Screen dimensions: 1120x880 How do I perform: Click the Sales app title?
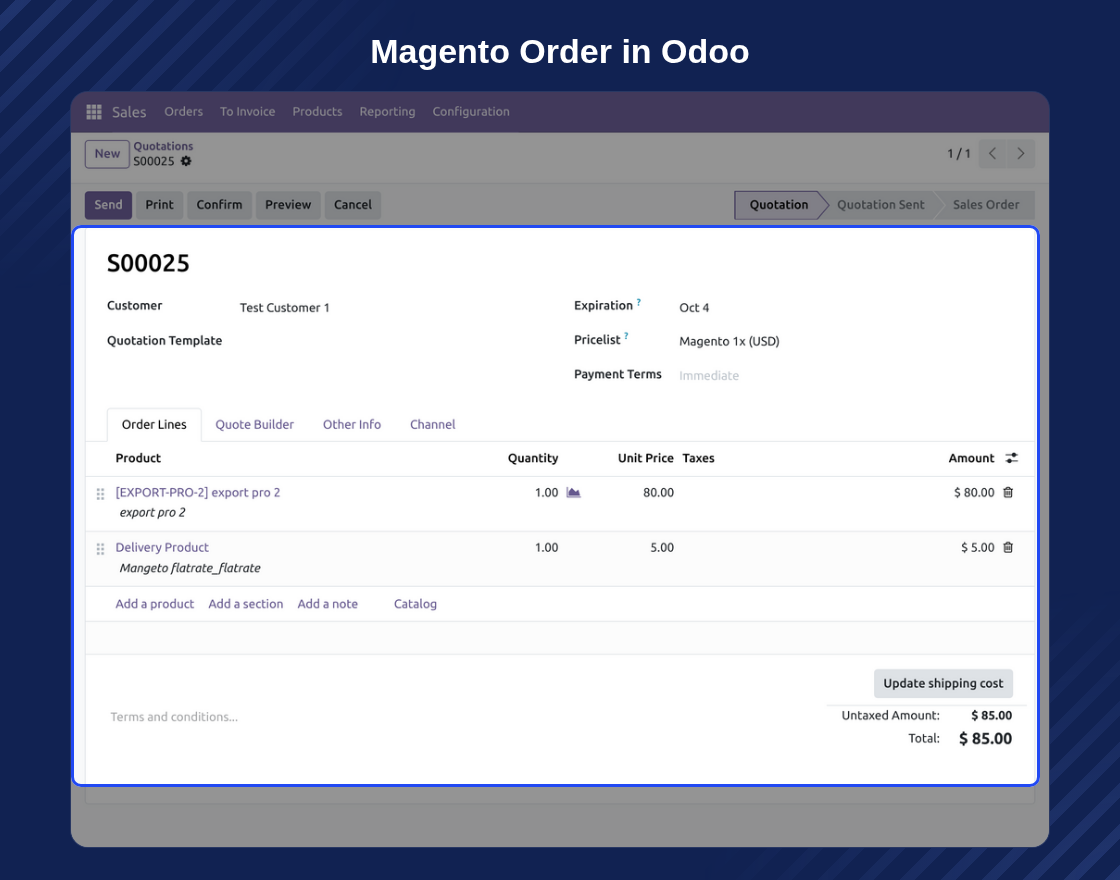[x=129, y=112]
